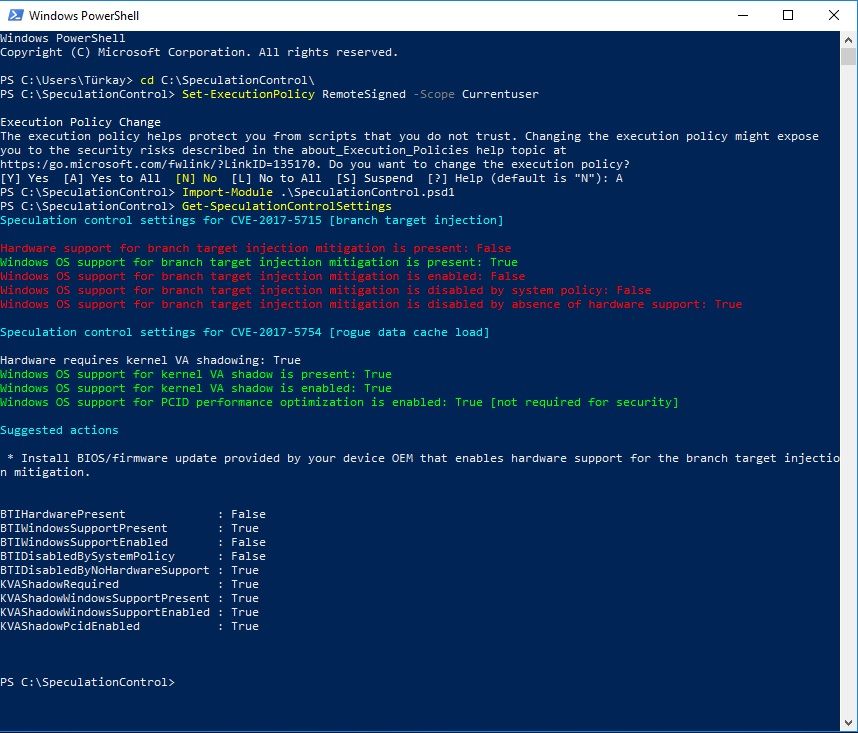Click the 'Copyright (C) Microsoft Corporation' line
Image resolution: width=858 pixels, height=733 pixels.
(x=199, y=52)
